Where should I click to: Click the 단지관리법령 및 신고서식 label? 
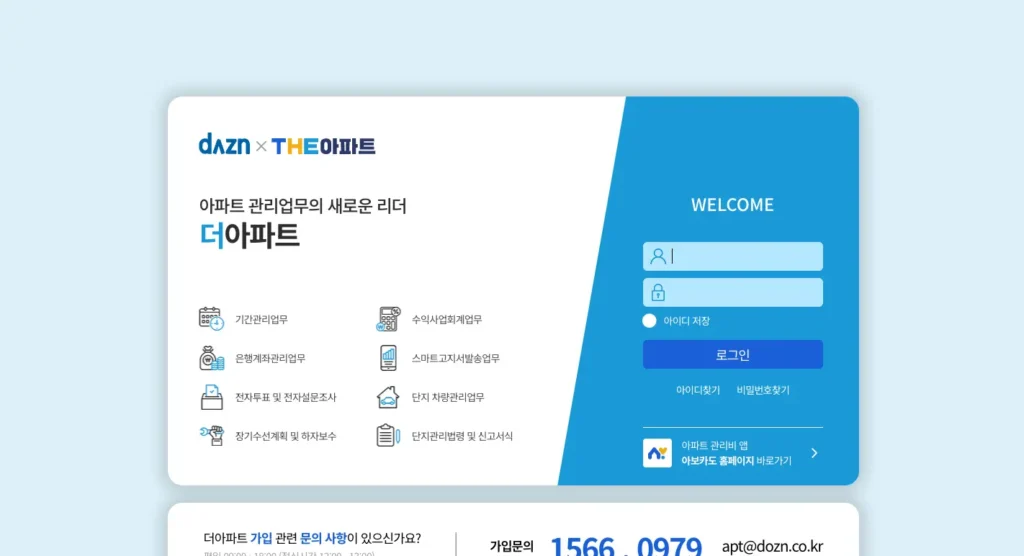[462, 436]
